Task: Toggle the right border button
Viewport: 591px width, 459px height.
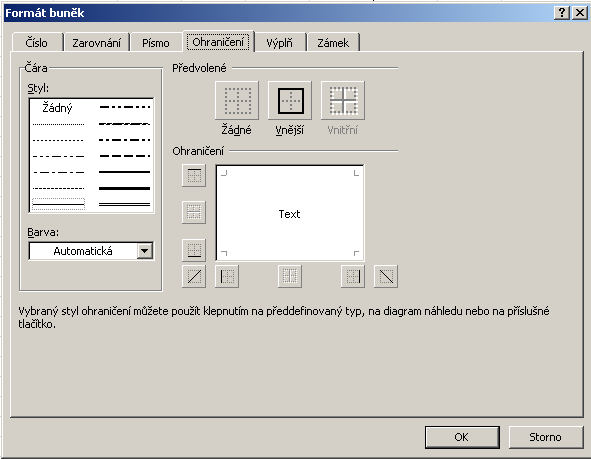Action: 353,276
